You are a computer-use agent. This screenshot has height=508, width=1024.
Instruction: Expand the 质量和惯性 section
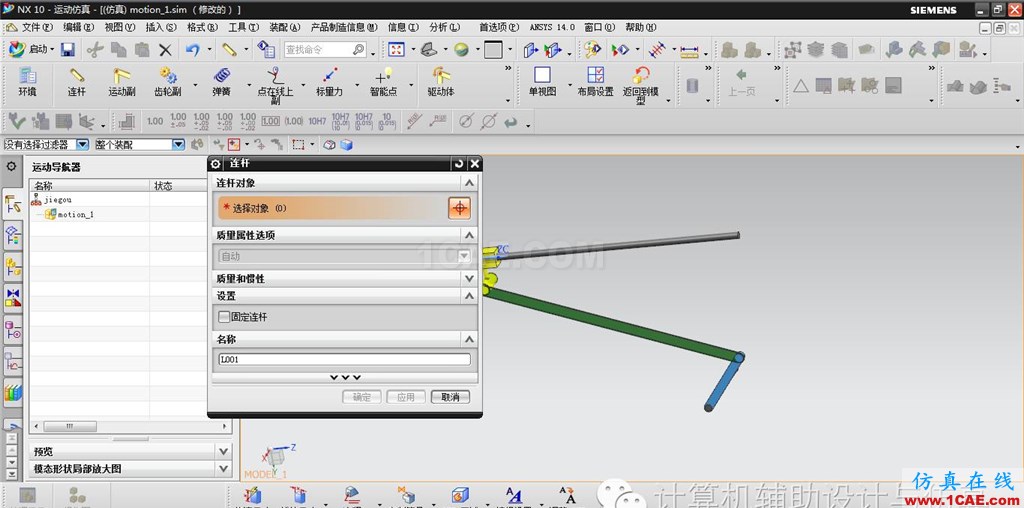pos(469,279)
